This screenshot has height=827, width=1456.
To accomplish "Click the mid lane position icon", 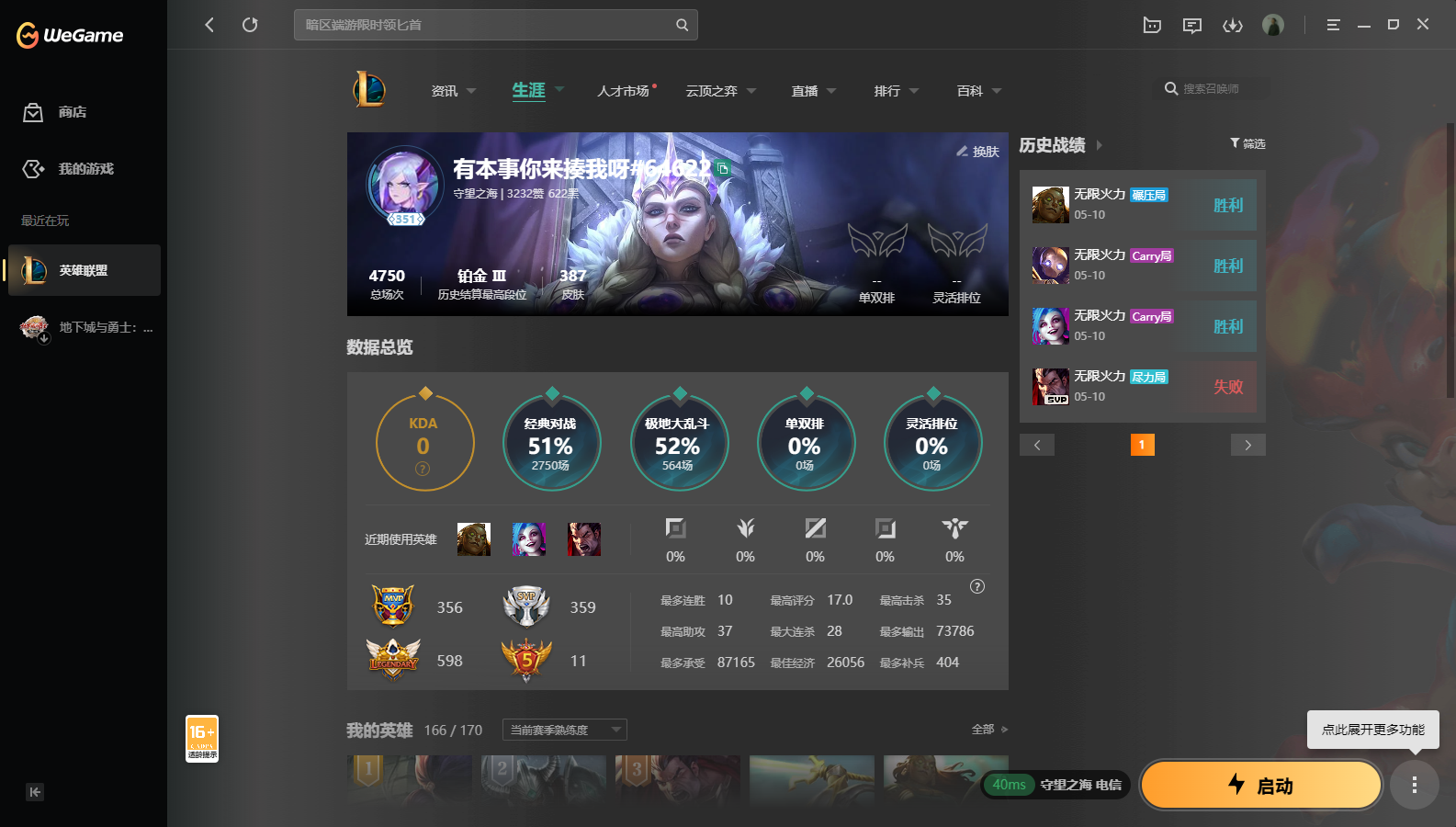I will click(x=815, y=528).
